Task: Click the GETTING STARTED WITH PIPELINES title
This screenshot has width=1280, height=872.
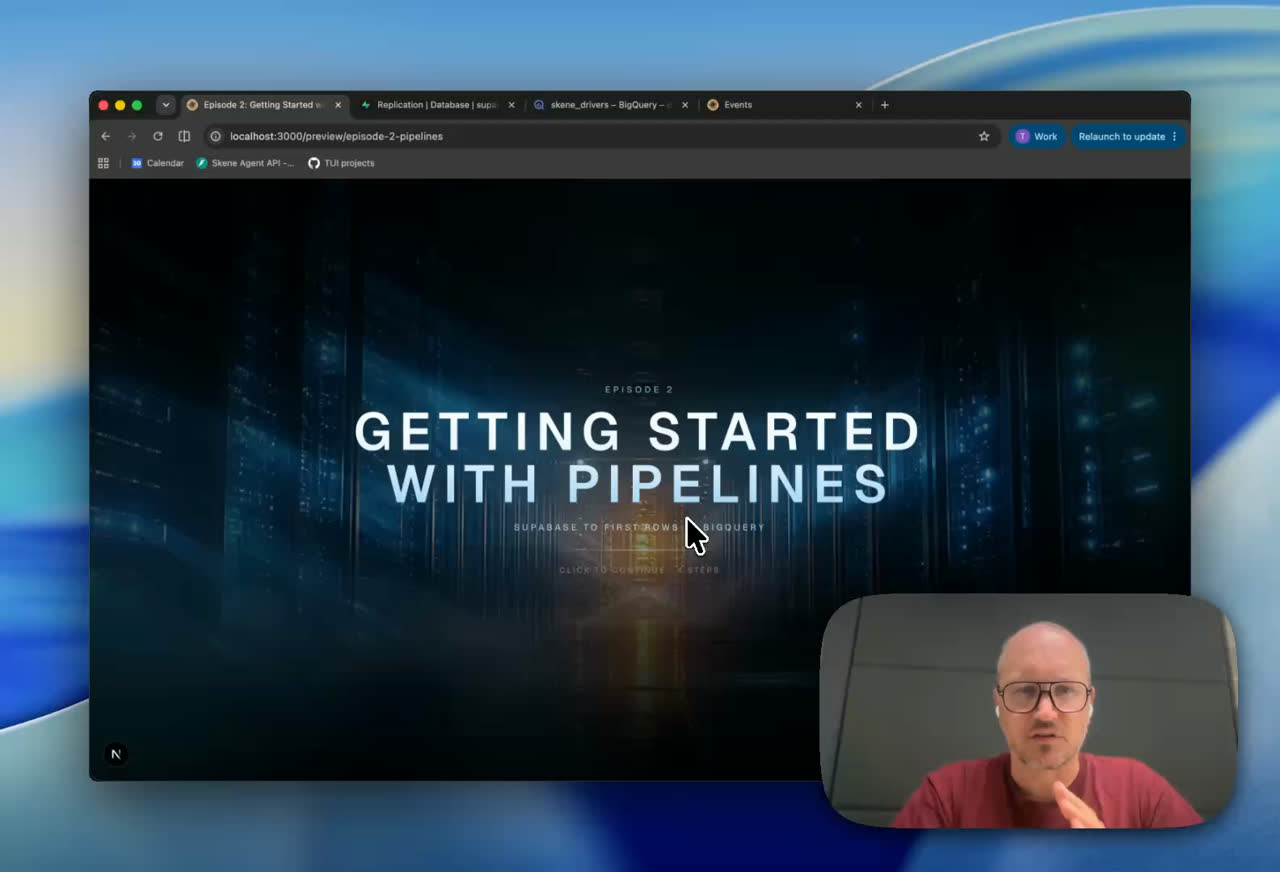Action: click(x=638, y=457)
